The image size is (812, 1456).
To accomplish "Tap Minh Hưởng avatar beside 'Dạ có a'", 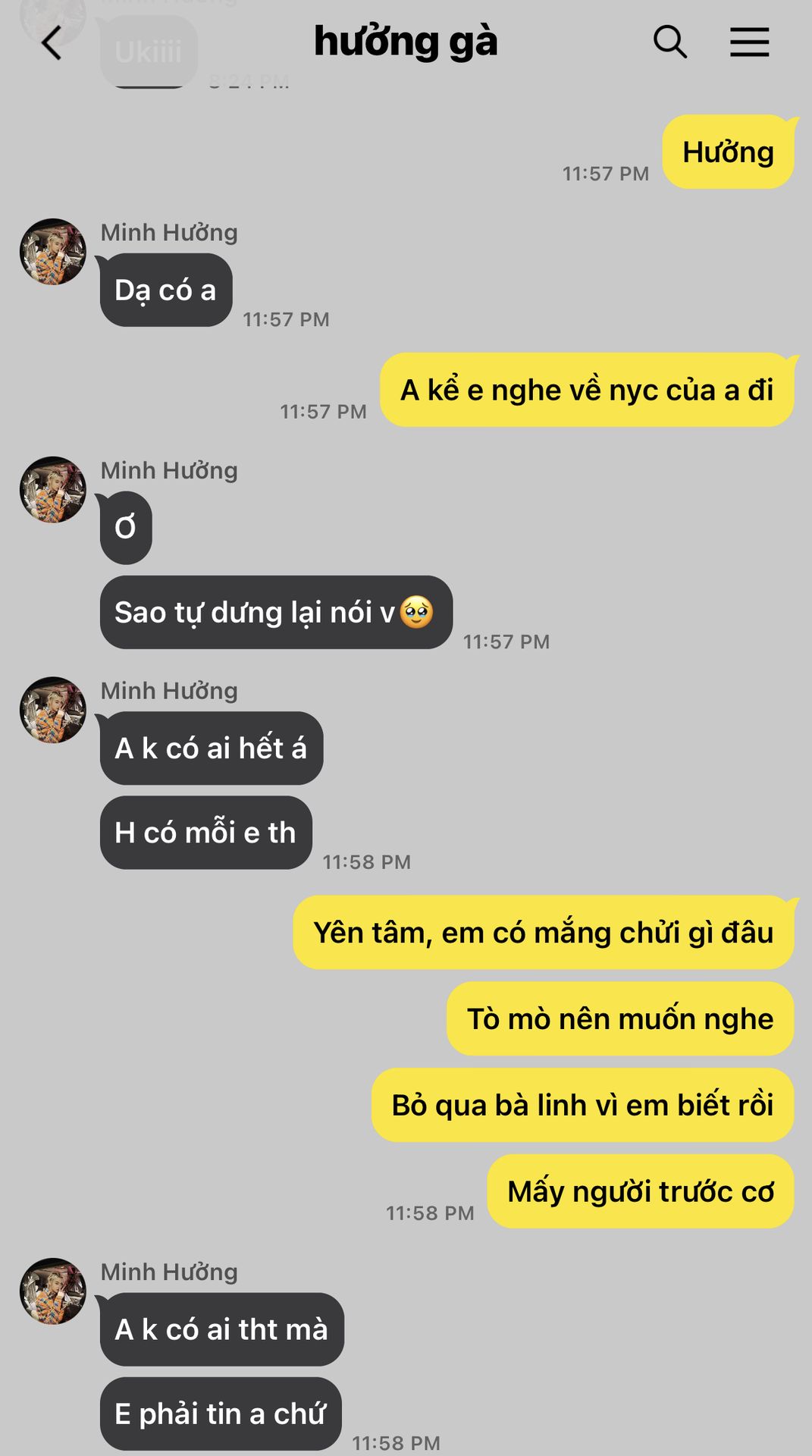I will tap(53, 252).
